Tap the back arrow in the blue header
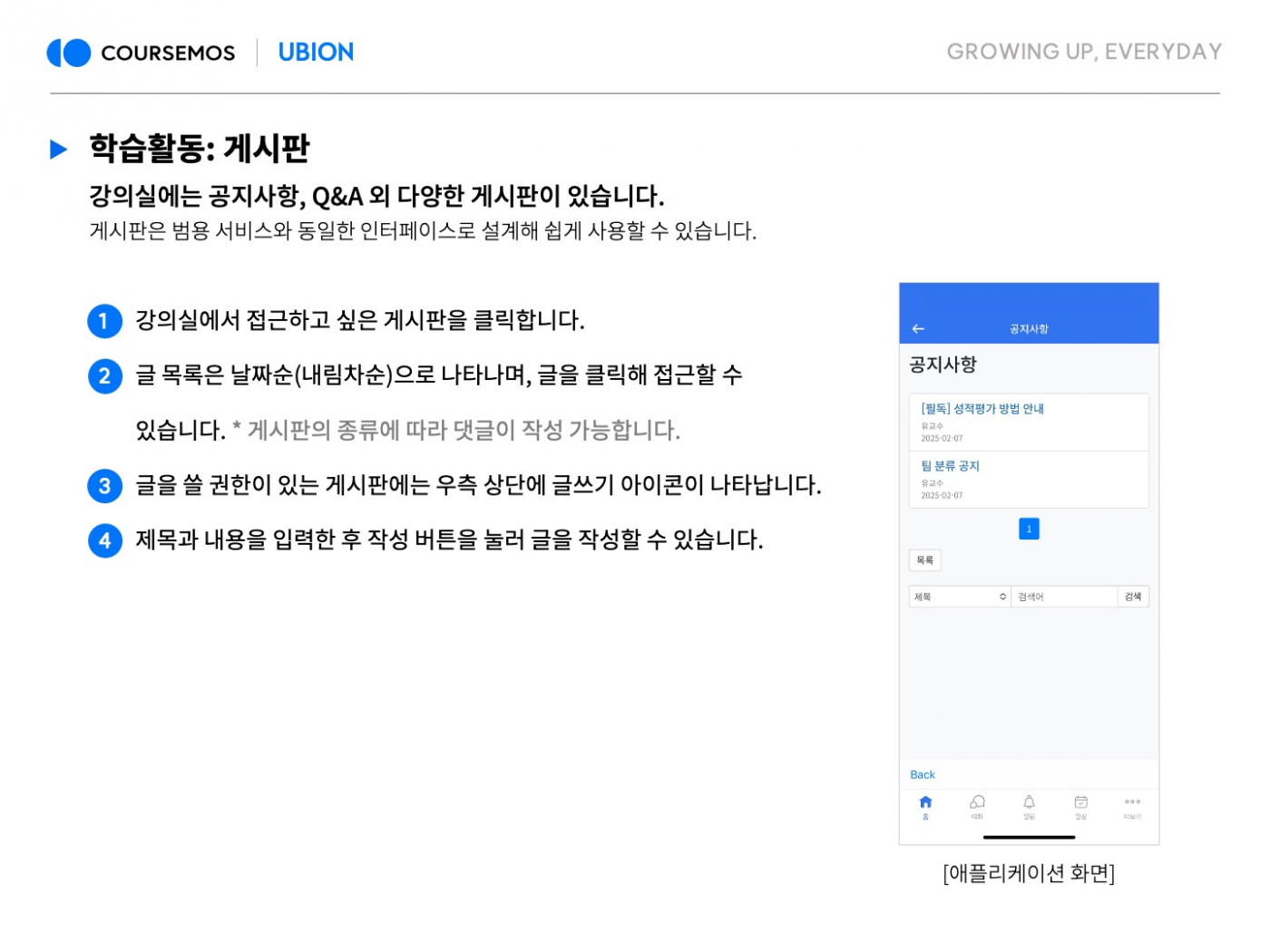Image resolution: width=1270 pixels, height=952 pixels. pyautogui.click(x=918, y=329)
